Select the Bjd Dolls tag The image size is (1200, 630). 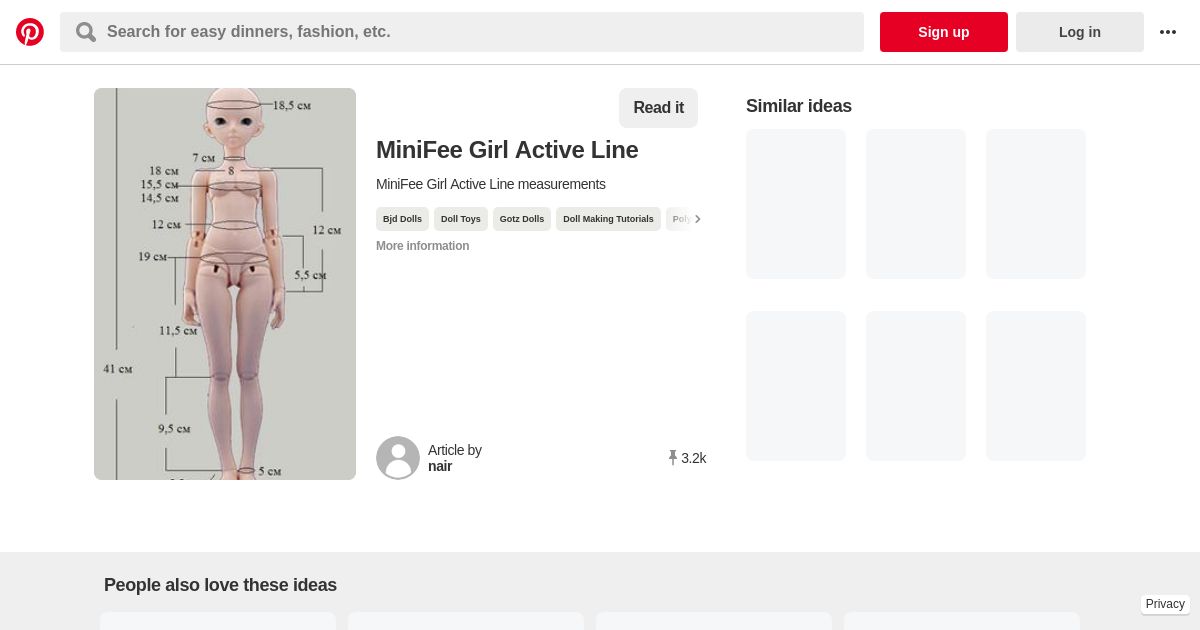click(x=402, y=219)
